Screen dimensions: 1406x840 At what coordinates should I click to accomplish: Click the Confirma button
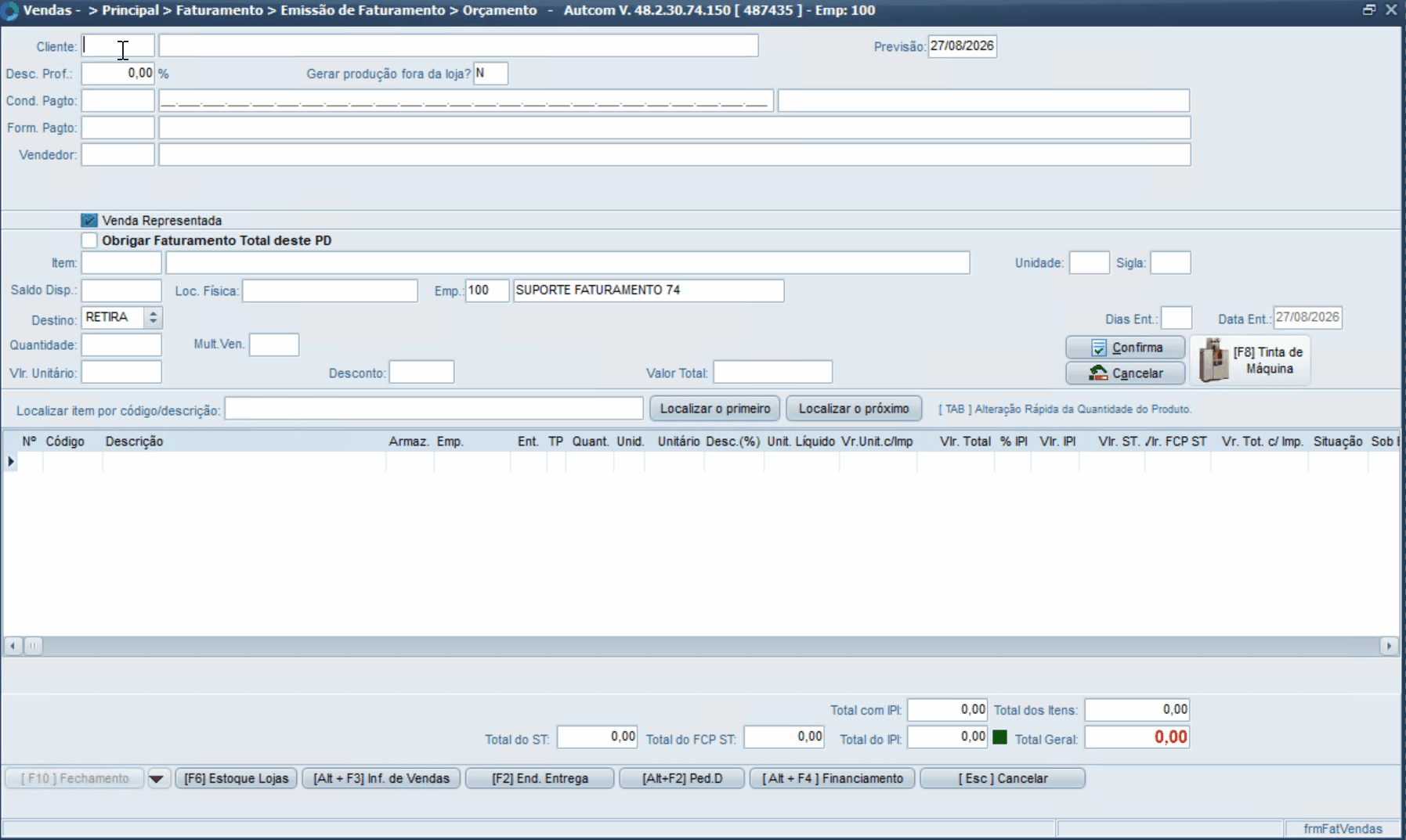pos(1125,348)
